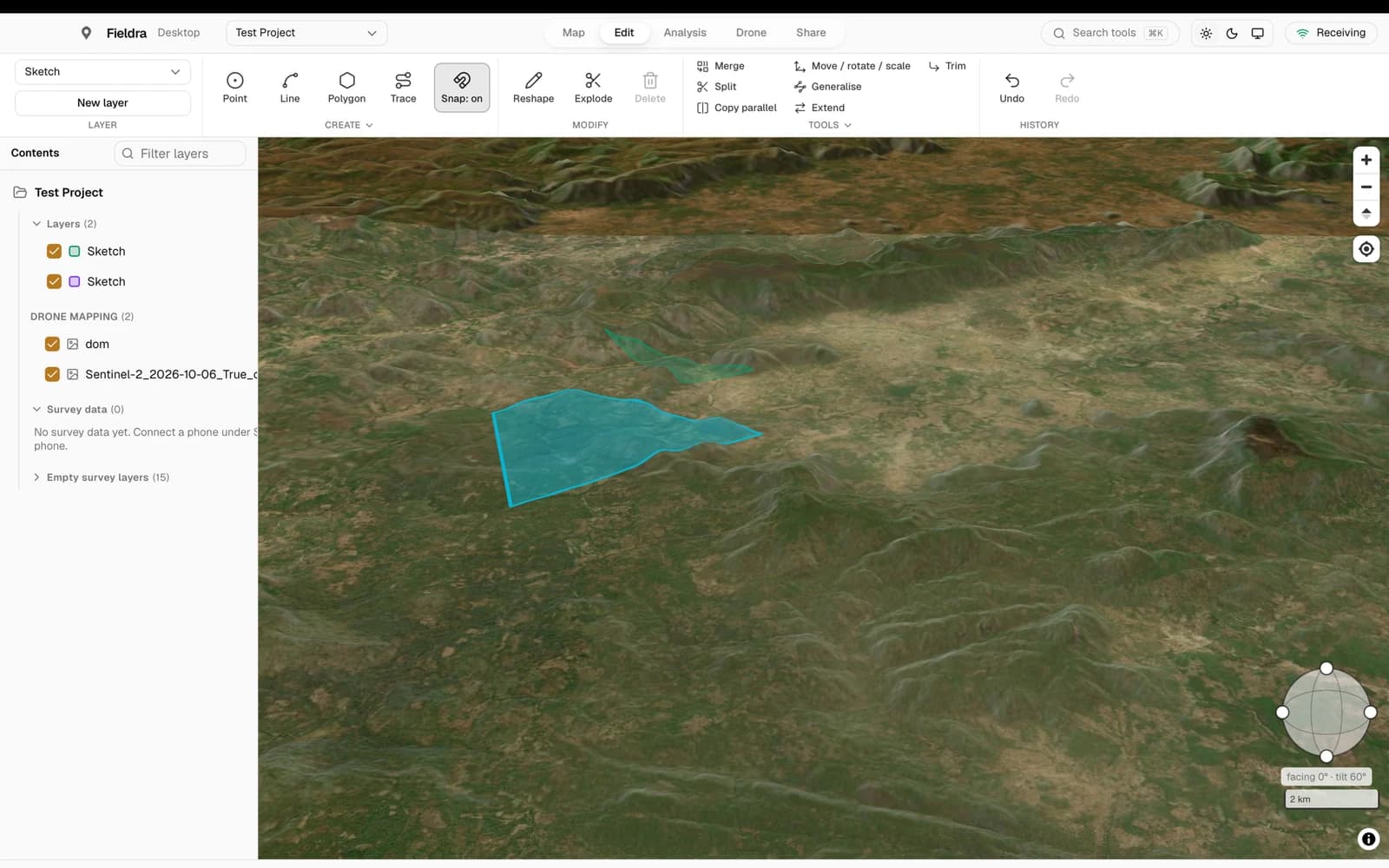Image resolution: width=1389 pixels, height=868 pixels.
Task: Uncheck the green Sketch layer checkbox
Action: [x=54, y=251]
